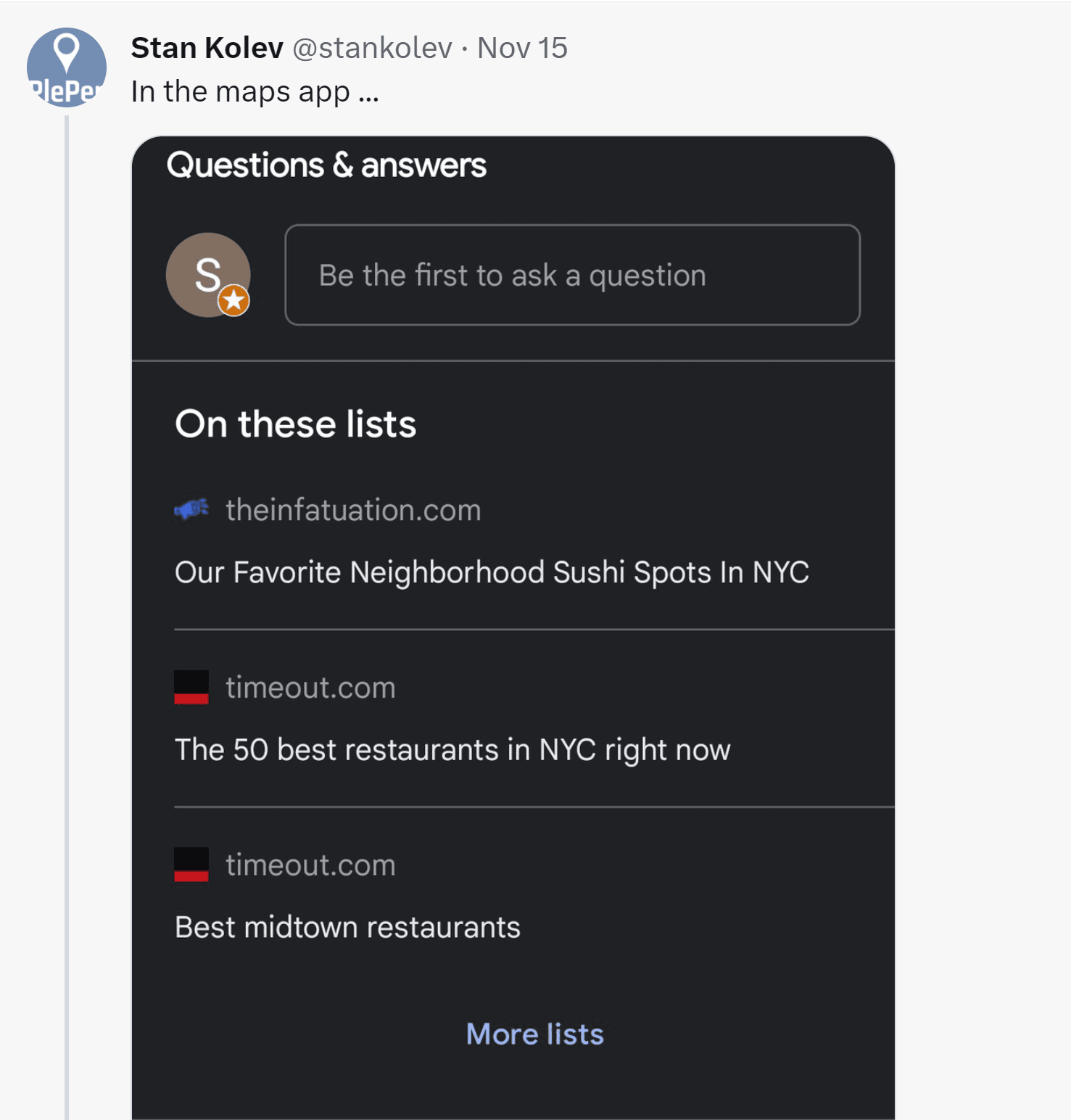The width and height of the screenshot is (1071, 1120).
Task: Click timeout.com favicon above "The 50 best restaurants"
Action: tap(191, 687)
